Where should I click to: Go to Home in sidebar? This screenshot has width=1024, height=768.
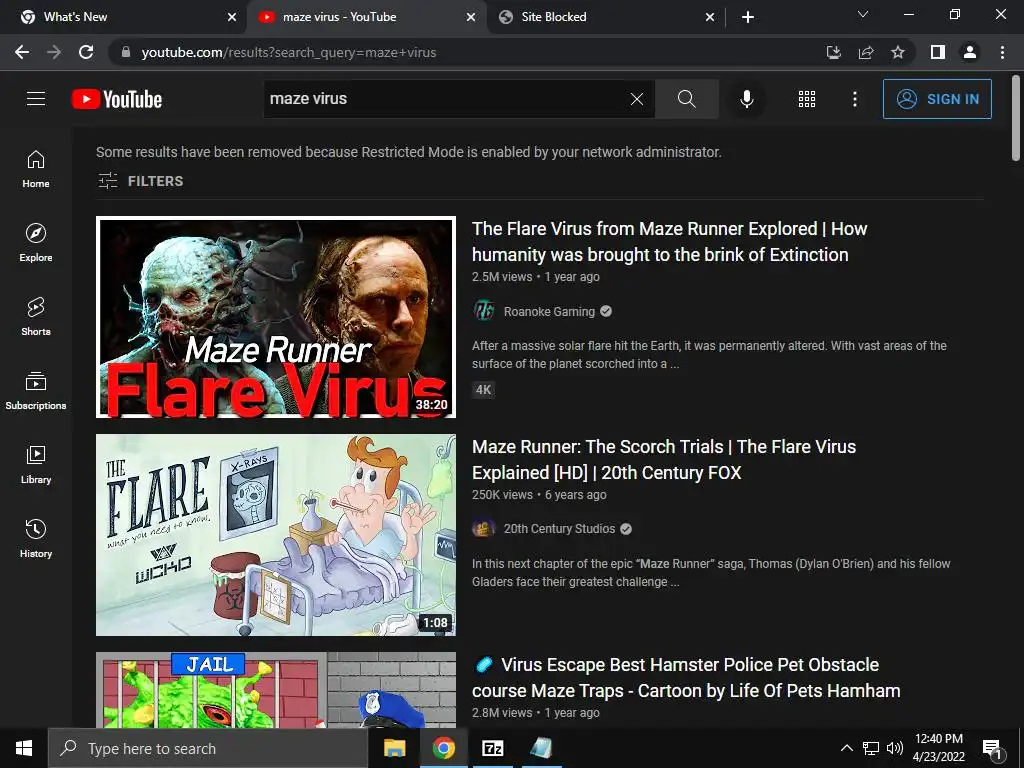36,169
